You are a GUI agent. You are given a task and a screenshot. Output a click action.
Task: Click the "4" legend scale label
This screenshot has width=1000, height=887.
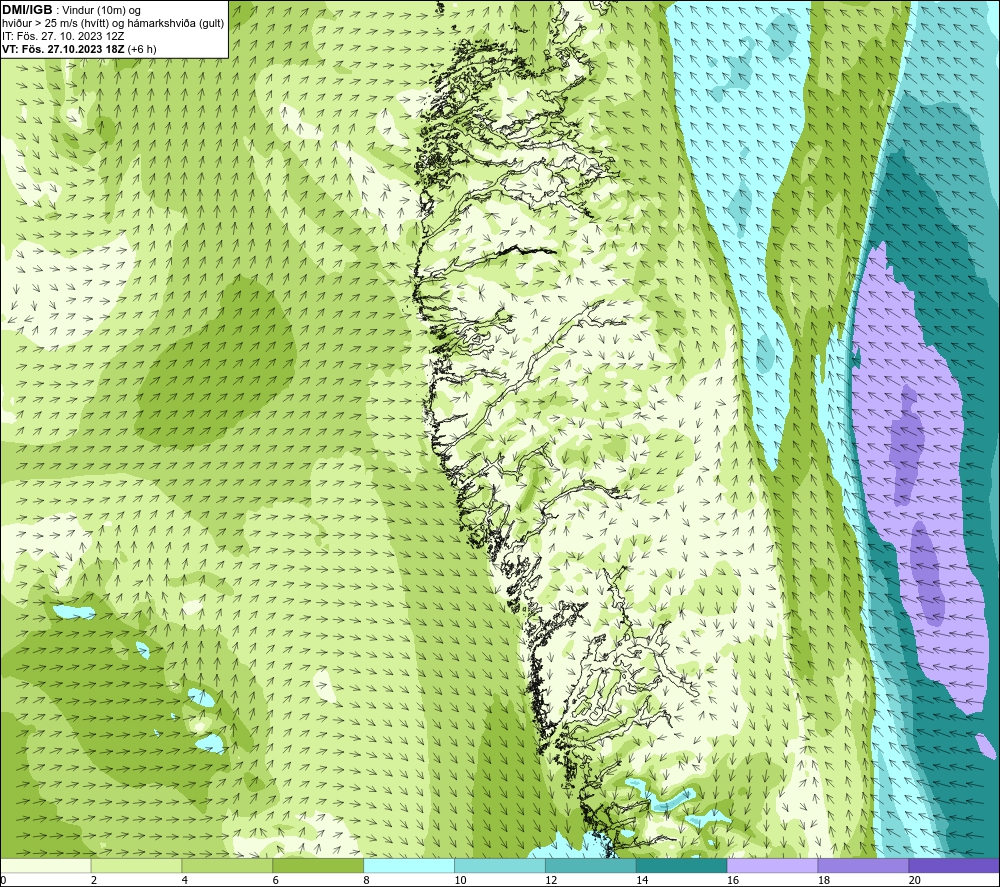pos(184,880)
